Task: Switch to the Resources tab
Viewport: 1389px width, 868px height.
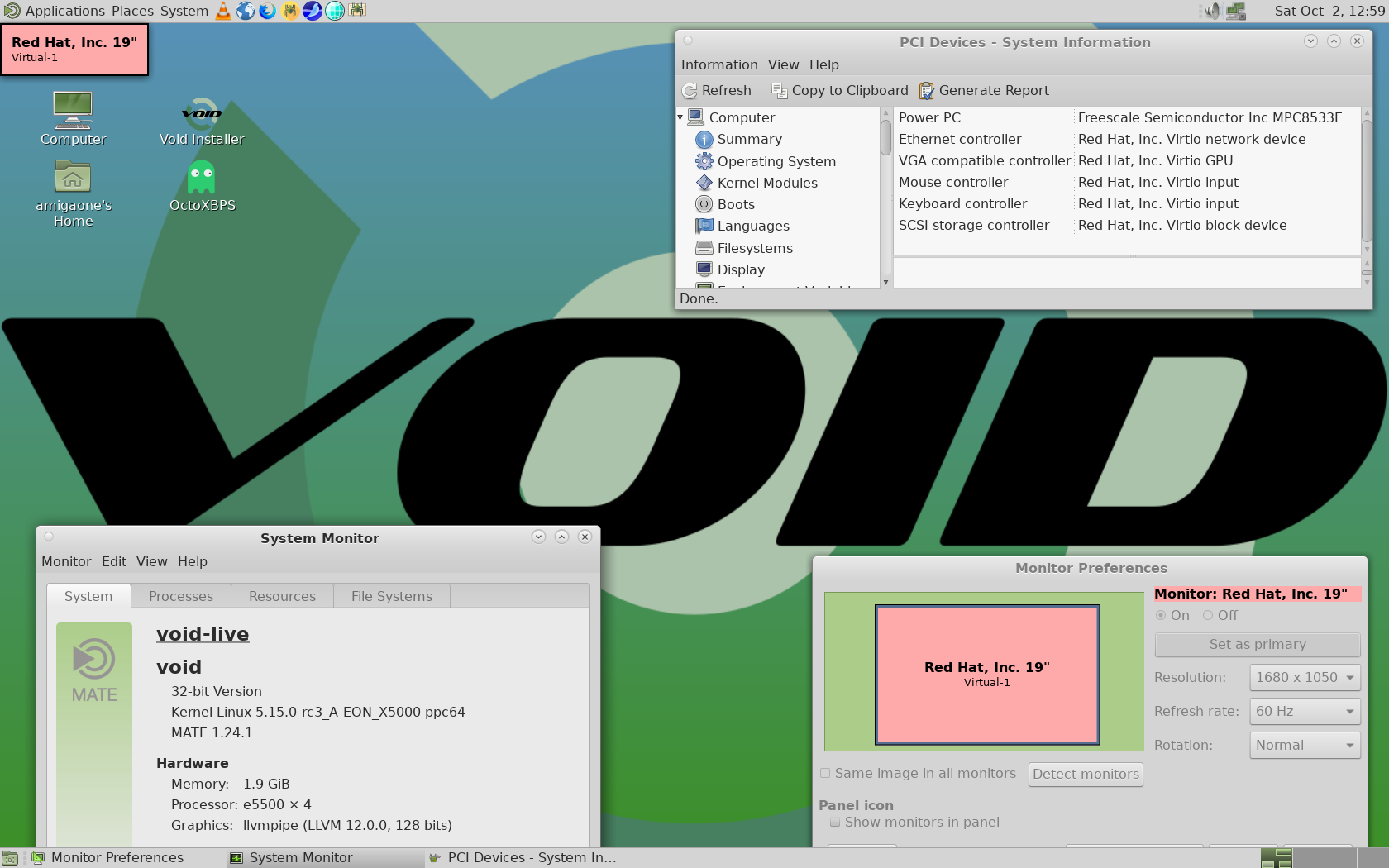Action: pos(282,597)
